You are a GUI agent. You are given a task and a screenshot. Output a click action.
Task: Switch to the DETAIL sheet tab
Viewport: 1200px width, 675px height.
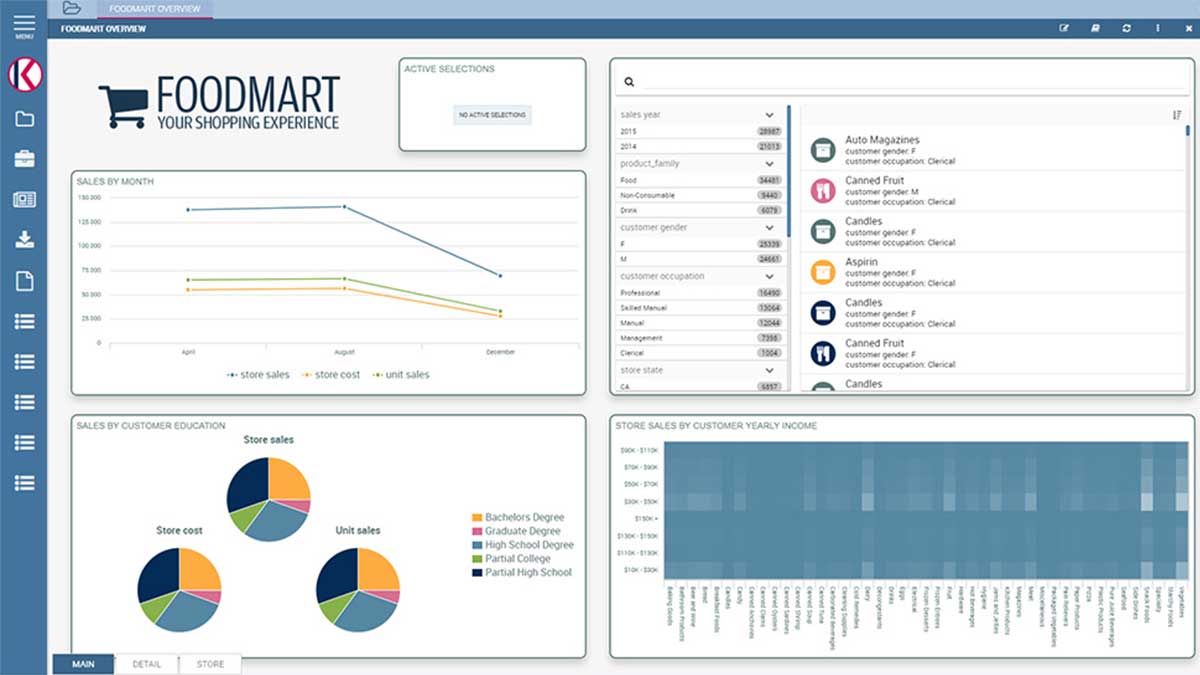click(147, 664)
